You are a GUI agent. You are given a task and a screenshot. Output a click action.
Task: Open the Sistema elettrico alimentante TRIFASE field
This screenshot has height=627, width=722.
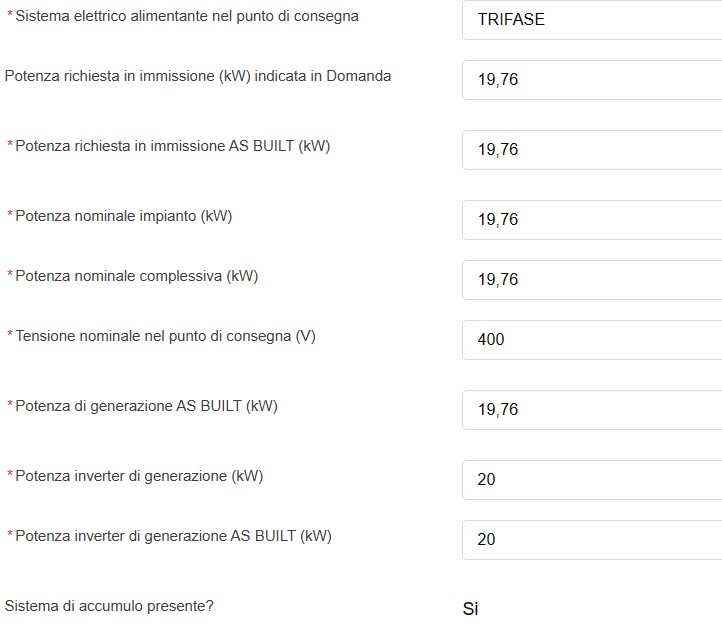591,20
